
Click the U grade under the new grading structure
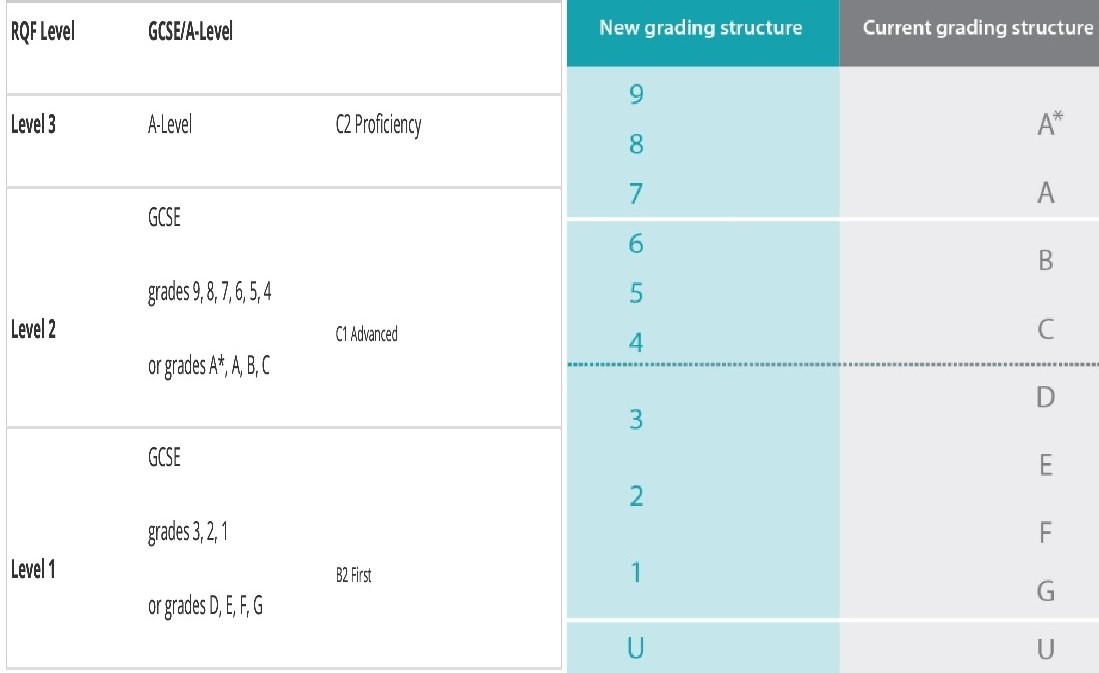click(x=636, y=650)
